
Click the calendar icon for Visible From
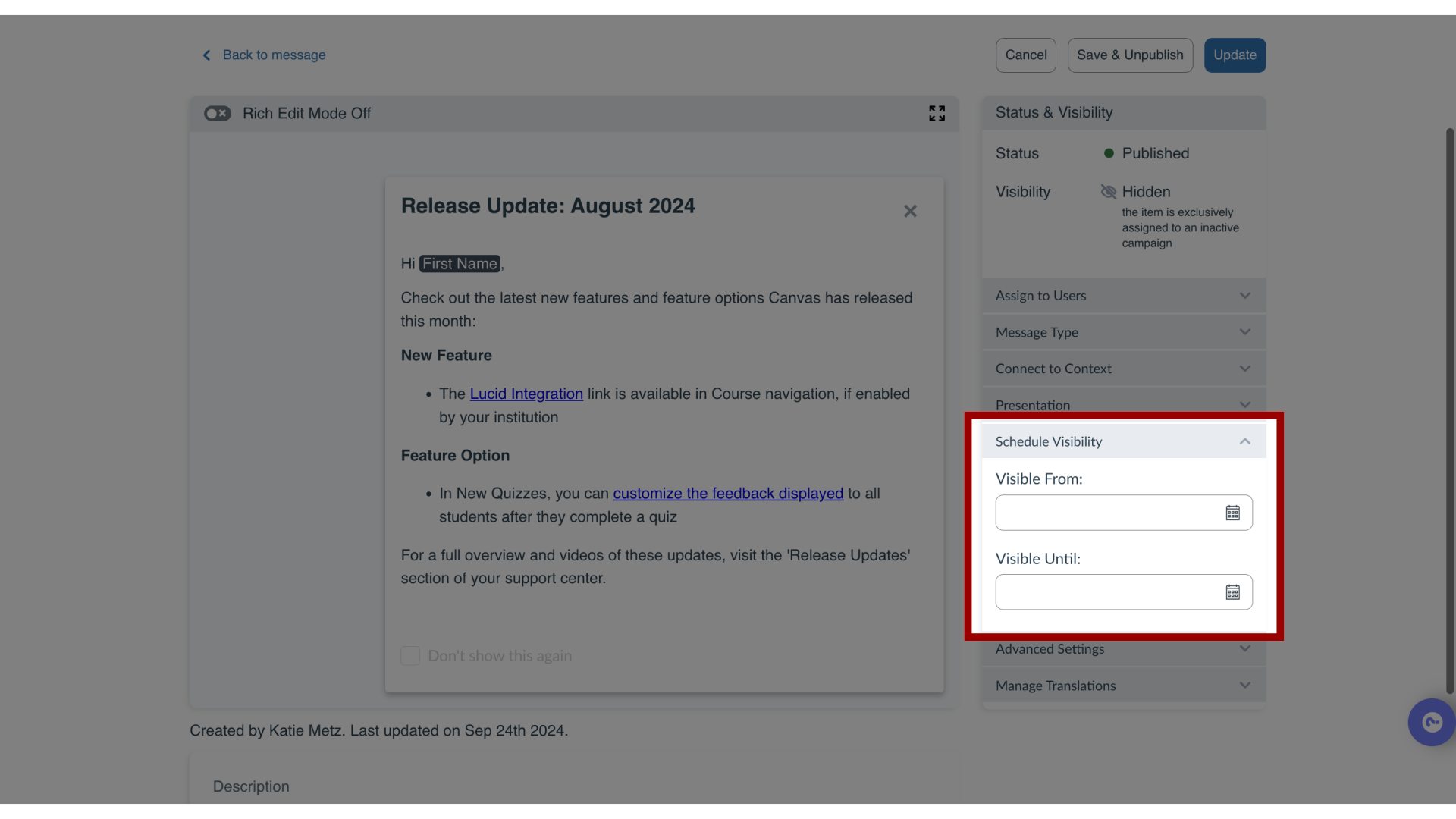1232,512
